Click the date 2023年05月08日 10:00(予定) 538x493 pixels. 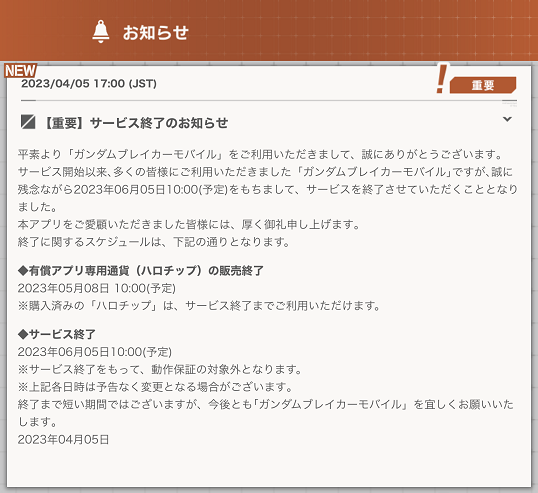(x=96, y=288)
